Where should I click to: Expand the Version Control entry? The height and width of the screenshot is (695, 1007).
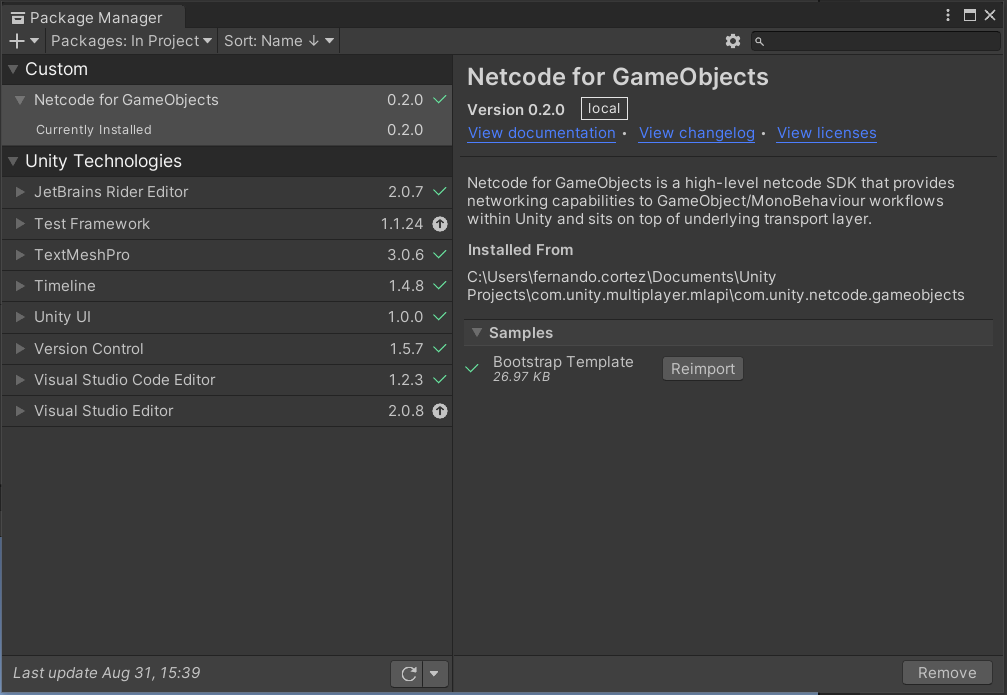tap(20, 349)
